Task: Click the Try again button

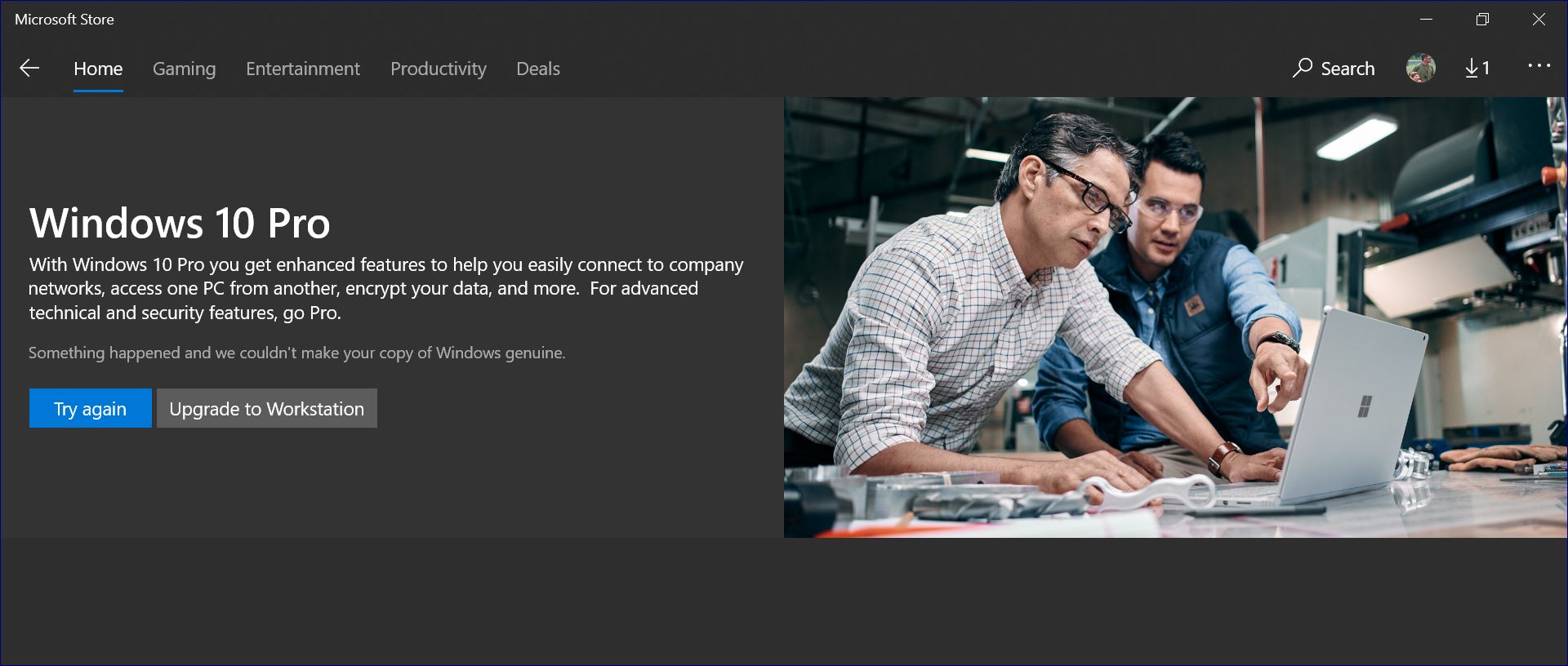Action: pyautogui.click(x=91, y=408)
